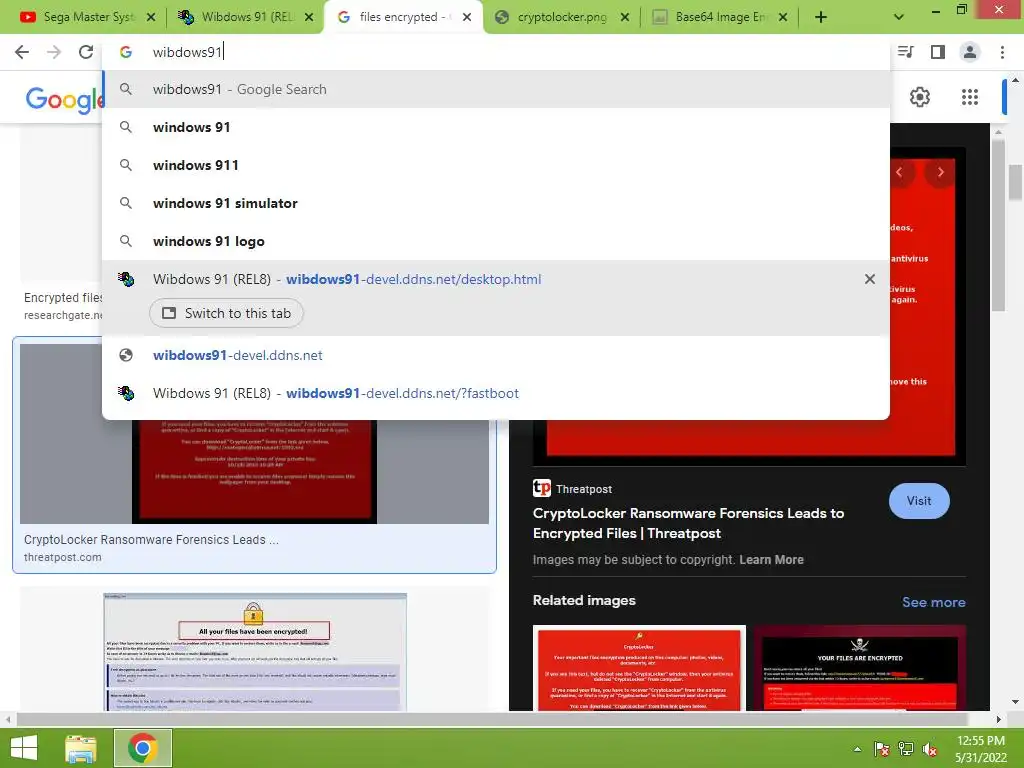The image size is (1024, 768).
Task: Close the Sega Master System tab
Action: click(151, 17)
